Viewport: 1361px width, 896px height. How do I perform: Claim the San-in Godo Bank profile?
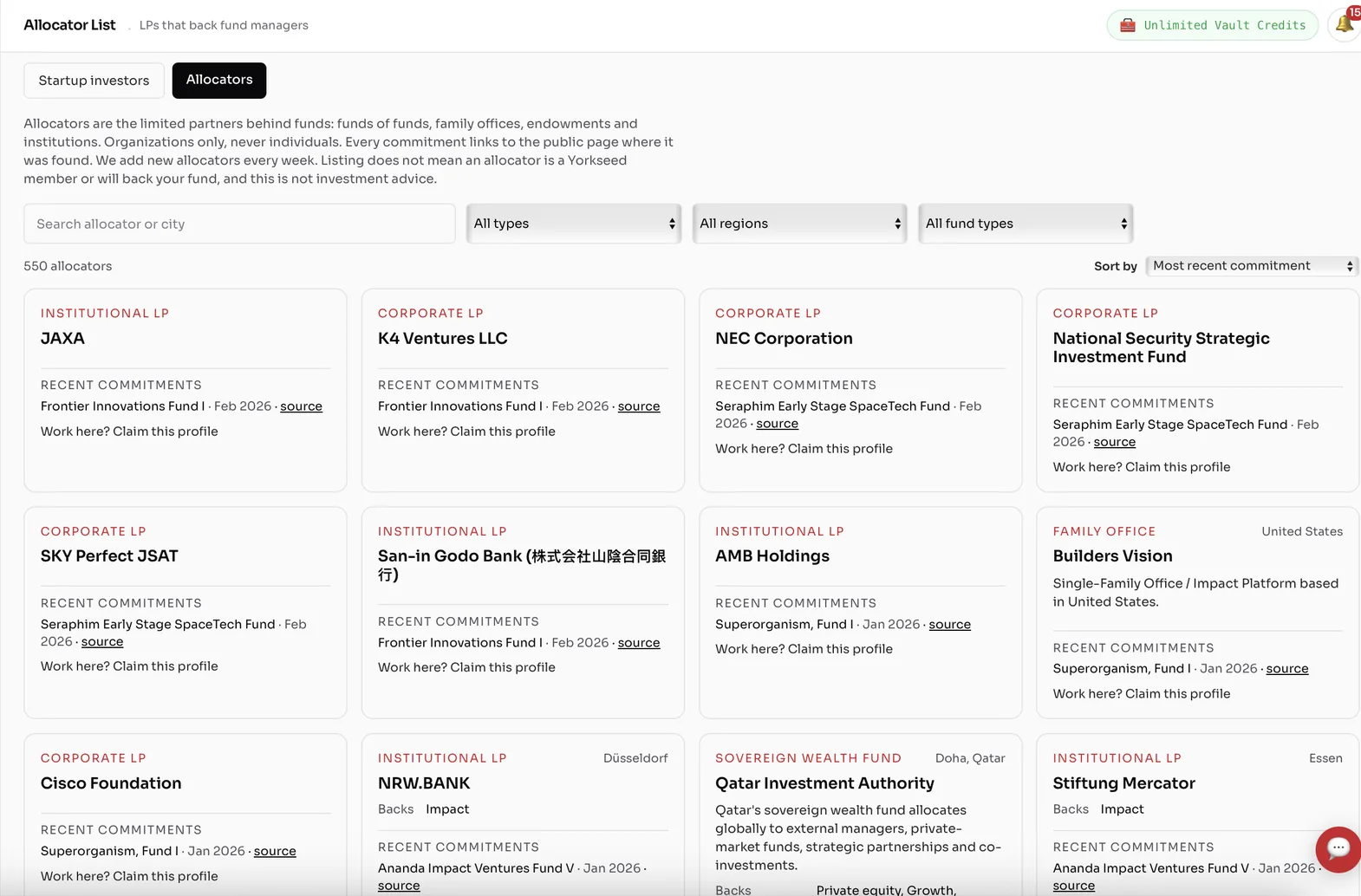pyautogui.click(x=503, y=667)
